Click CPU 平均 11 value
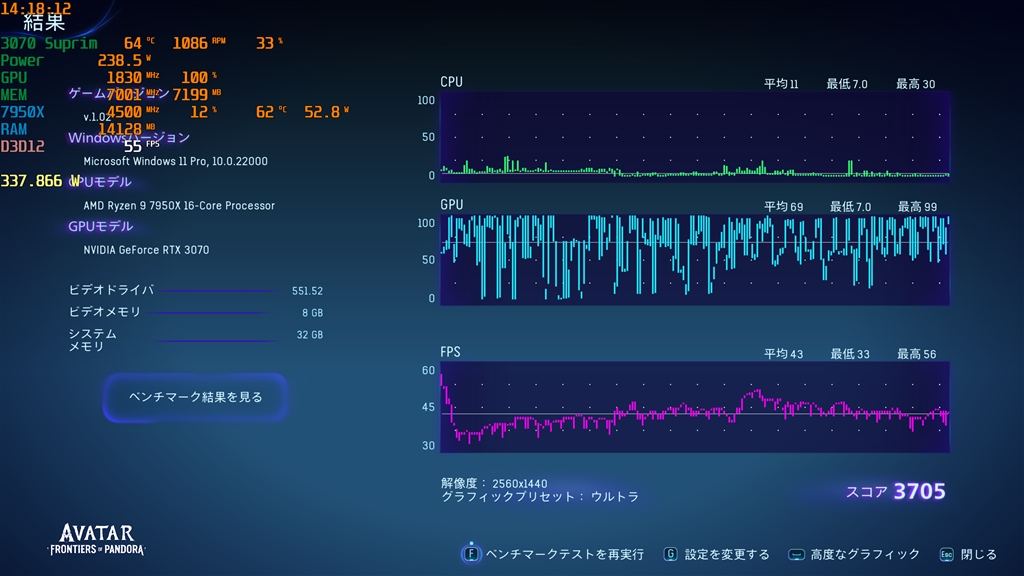The width and height of the screenshot is (1024, 576). [x=781, y=84]
